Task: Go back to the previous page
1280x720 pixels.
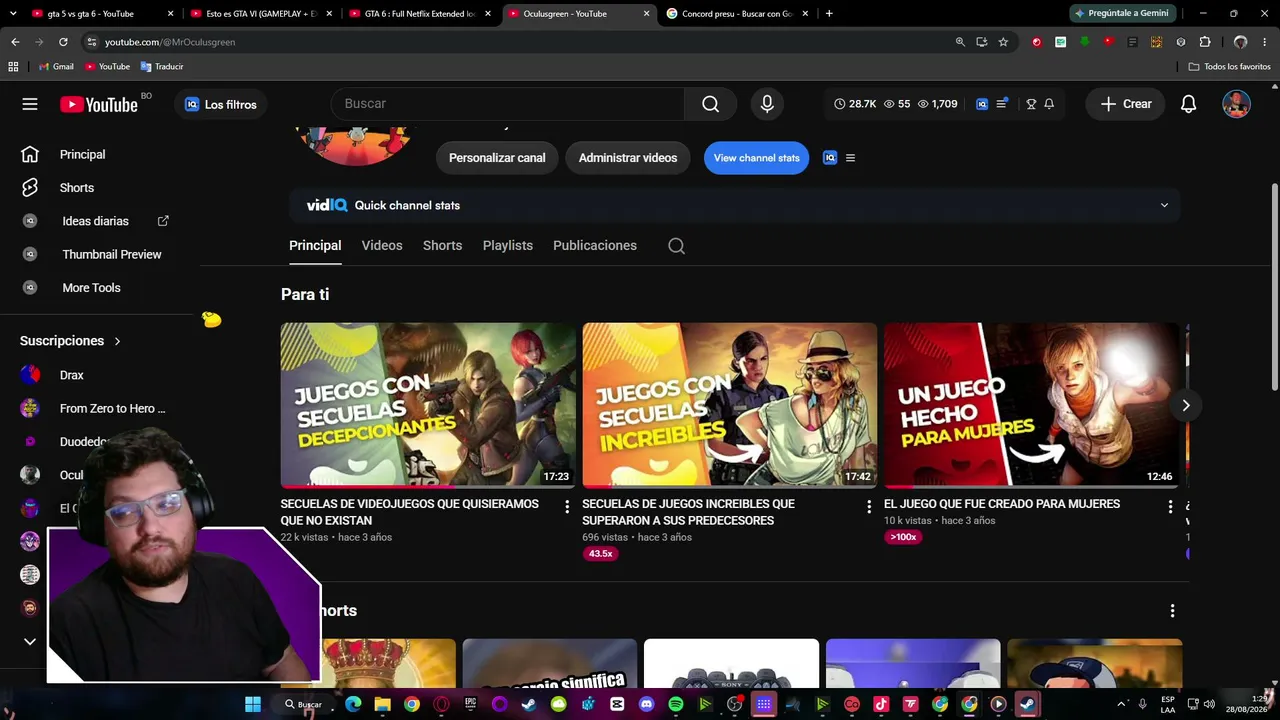Action: pos(15,42)
